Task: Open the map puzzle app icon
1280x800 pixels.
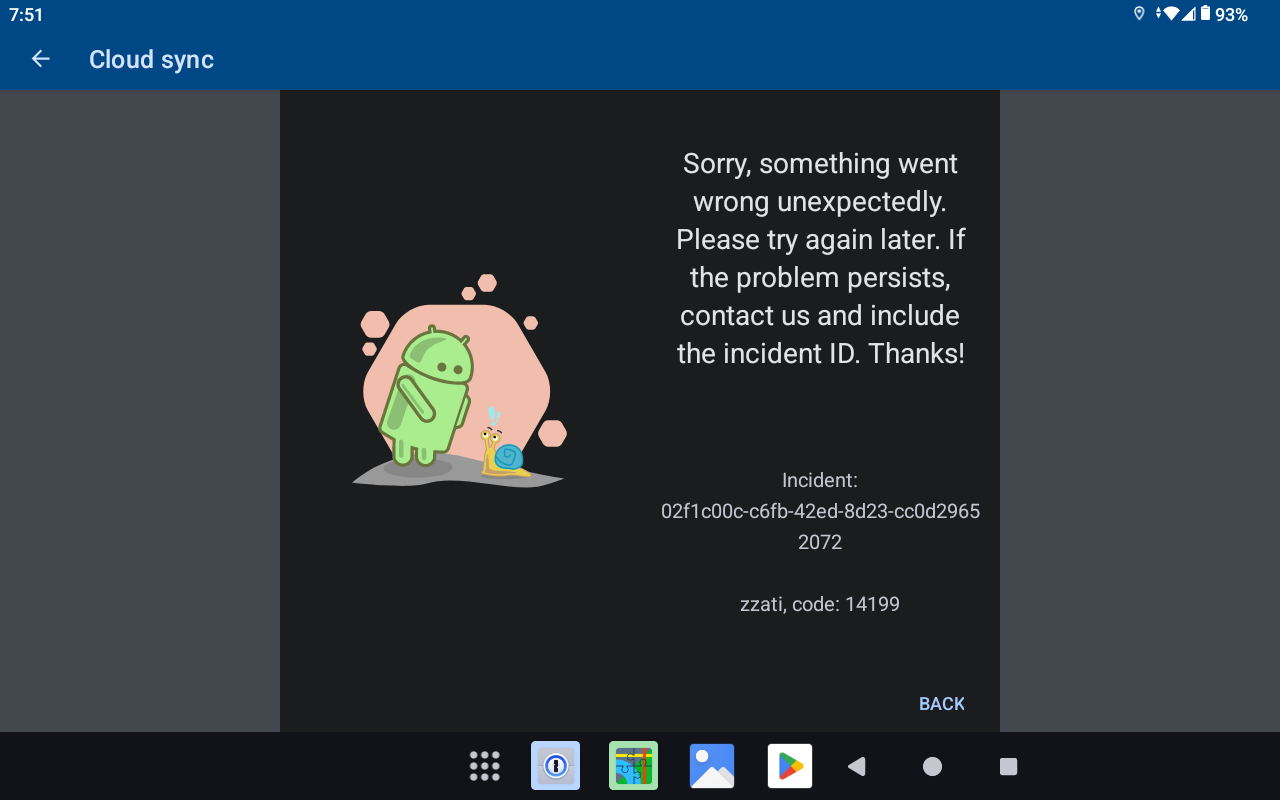Action: click(x=633, y=766)
